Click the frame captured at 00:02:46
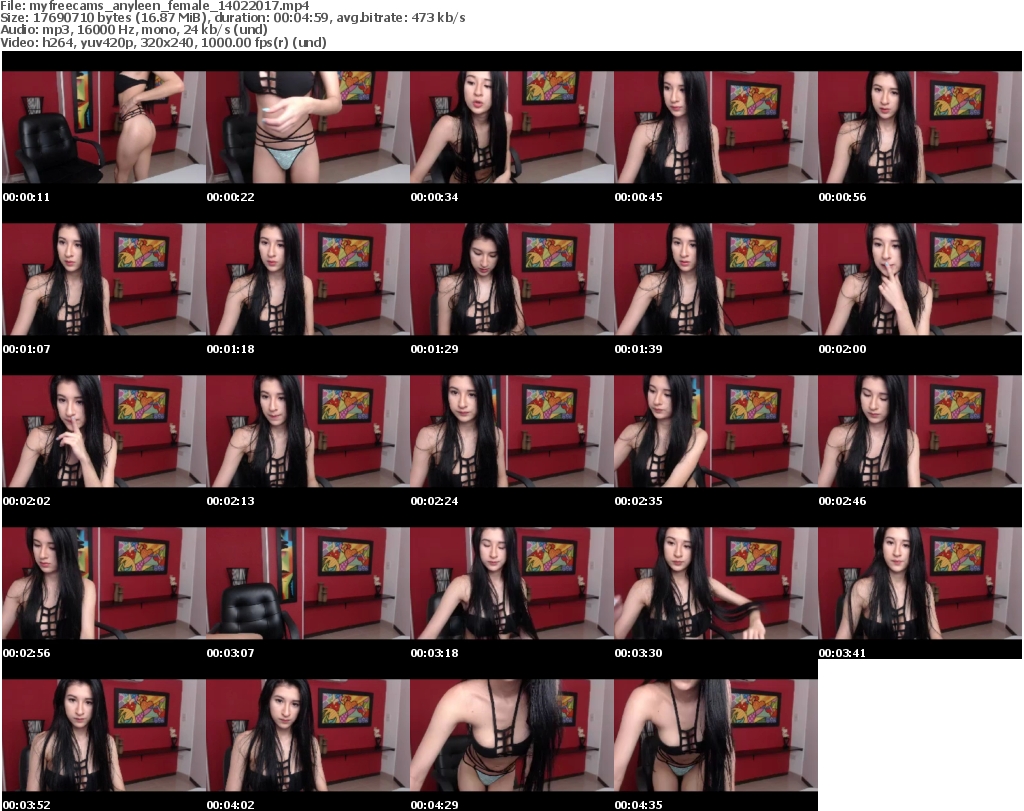The width and height of the screenshot is (1024, 811). pos(920,431)
